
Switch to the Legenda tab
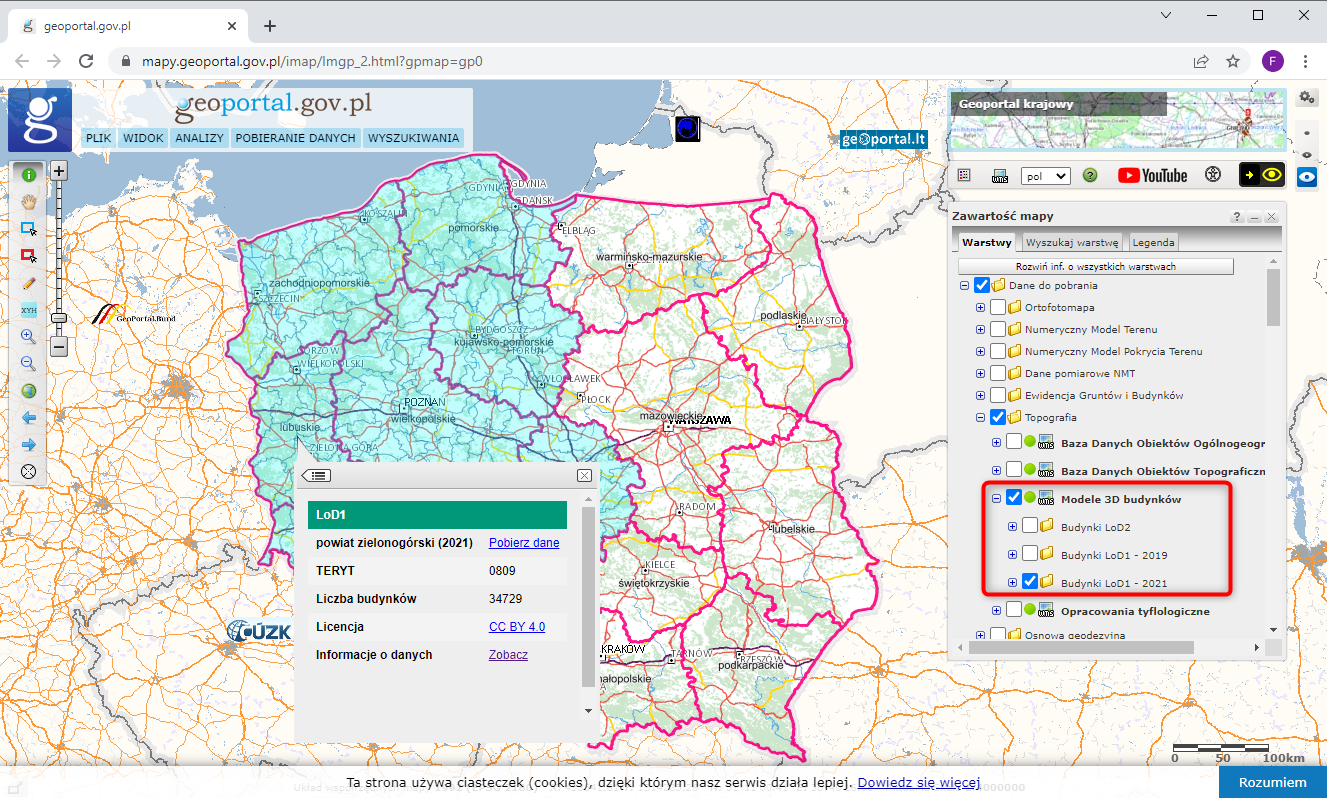tap(1153, 242)
